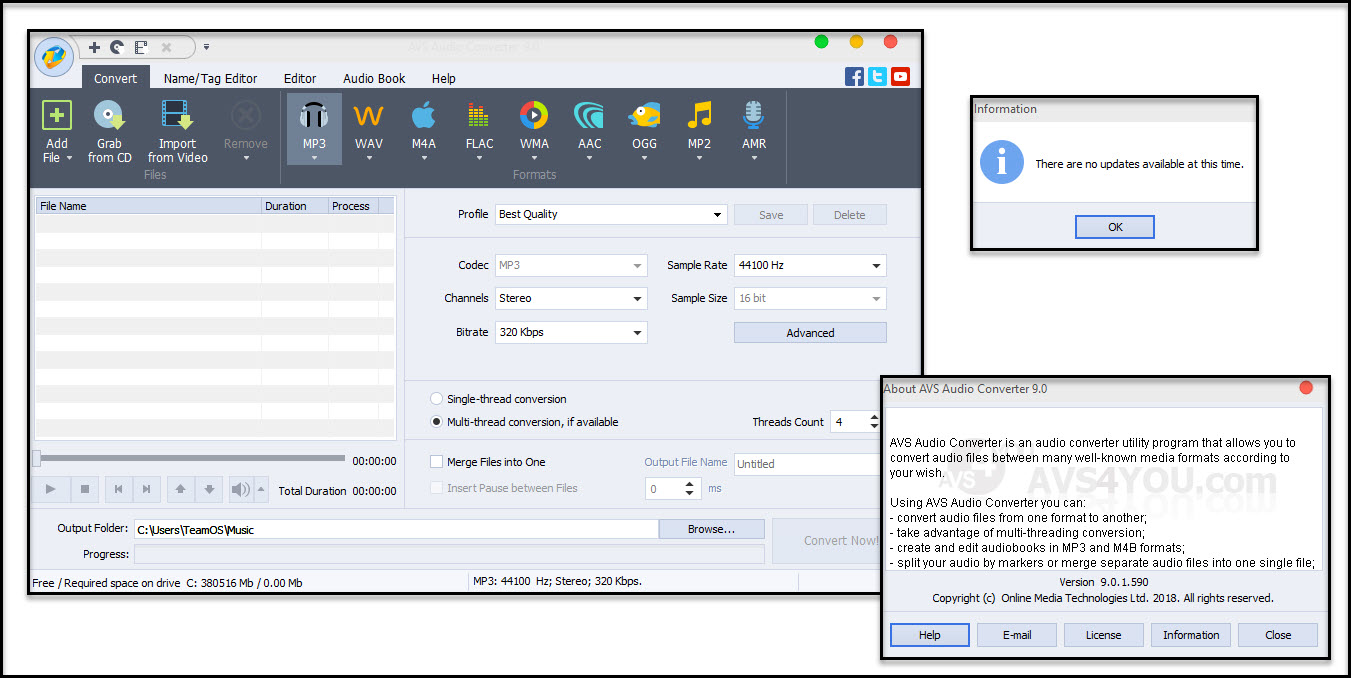The height and width of the screenshot is (678, 1351).
Task: Select the OGG output format
Action: click(x=644, y=129)
